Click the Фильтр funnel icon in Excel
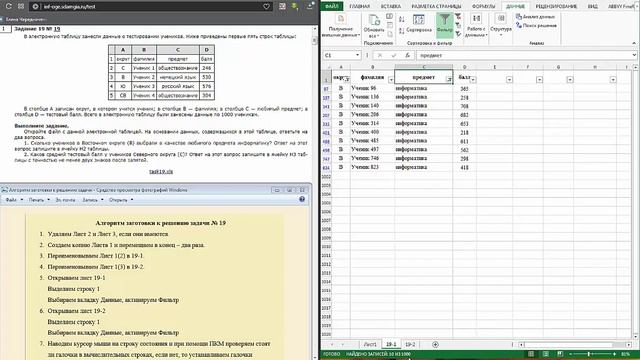This screenshot has height=360, width=640. click(x=444, y=20)
